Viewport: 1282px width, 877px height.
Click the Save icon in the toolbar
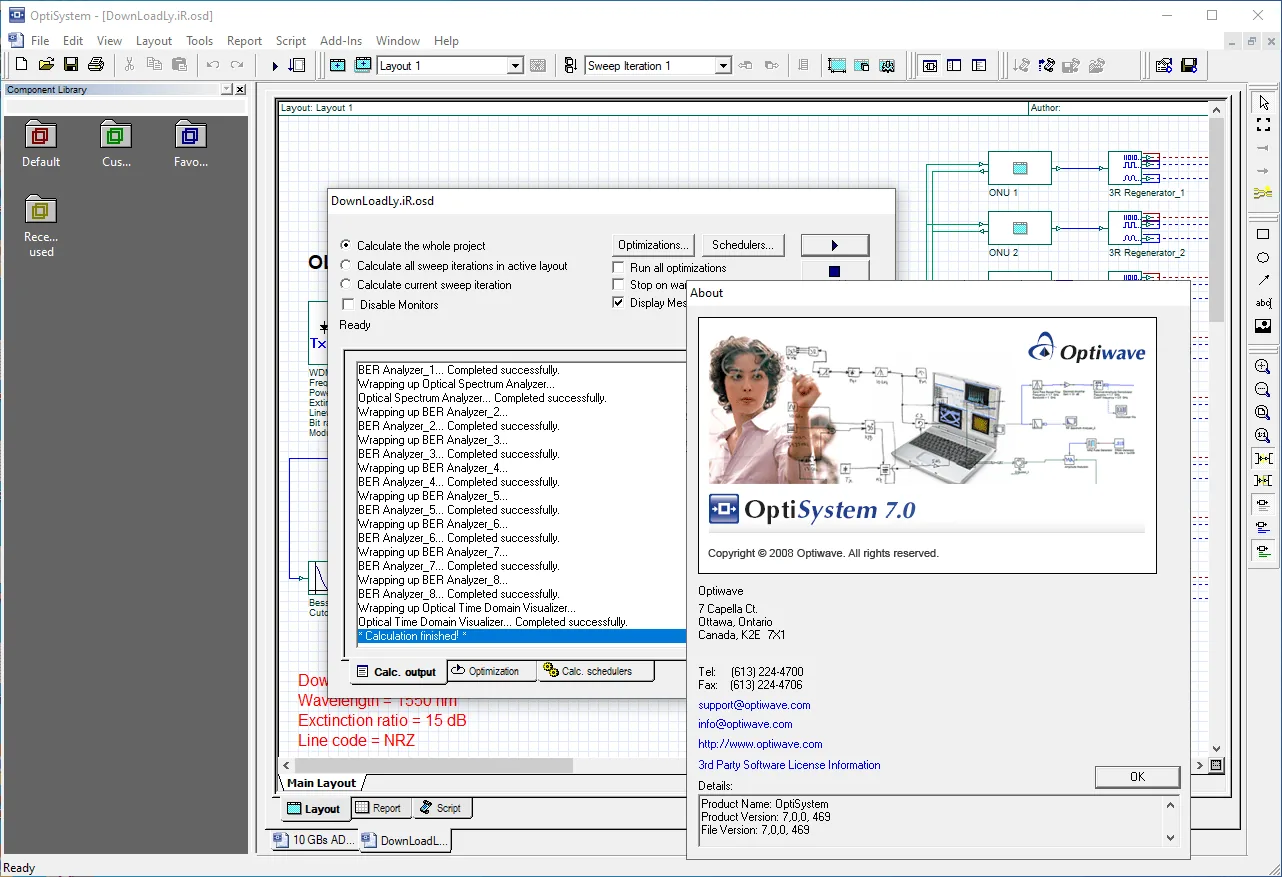71,65
